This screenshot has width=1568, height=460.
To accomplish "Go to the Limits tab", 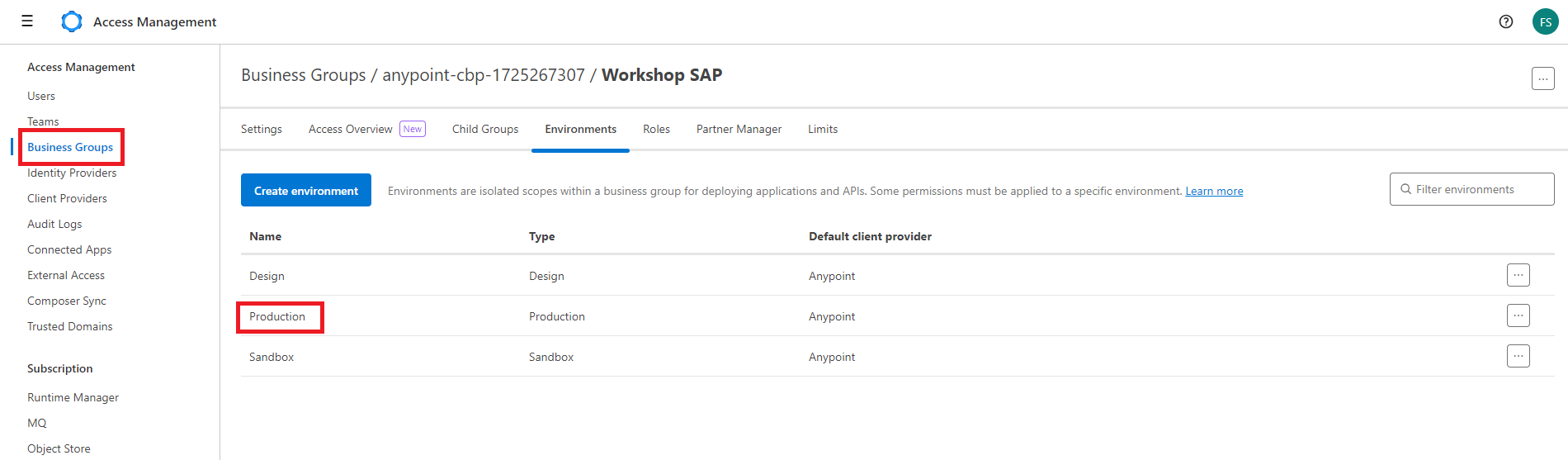I will pos(823,129).
